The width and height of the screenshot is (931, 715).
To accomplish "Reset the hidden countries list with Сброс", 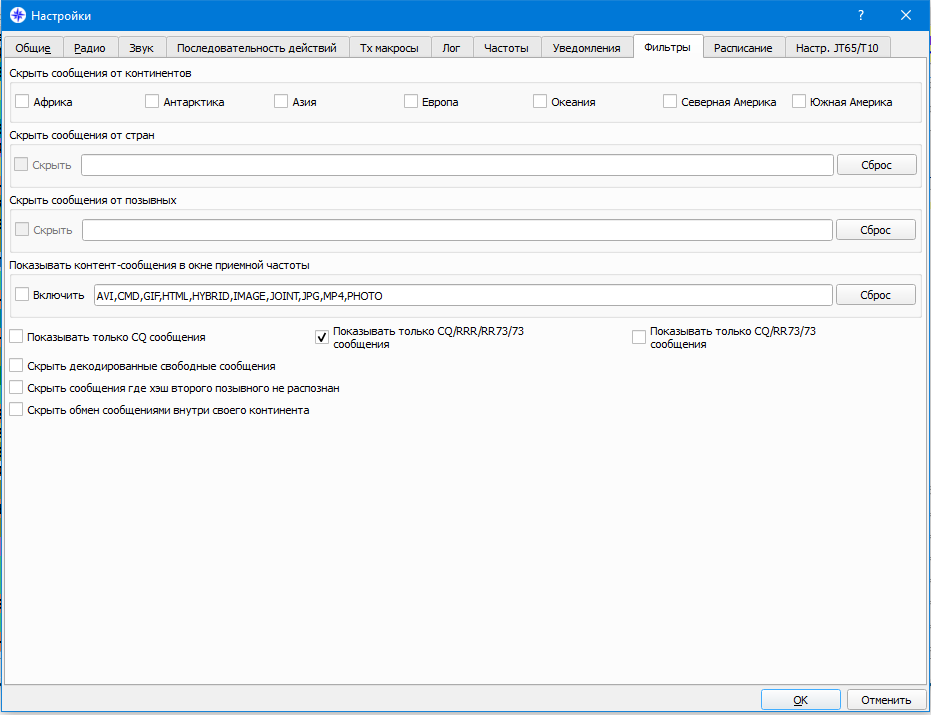I will pos(876,165).
